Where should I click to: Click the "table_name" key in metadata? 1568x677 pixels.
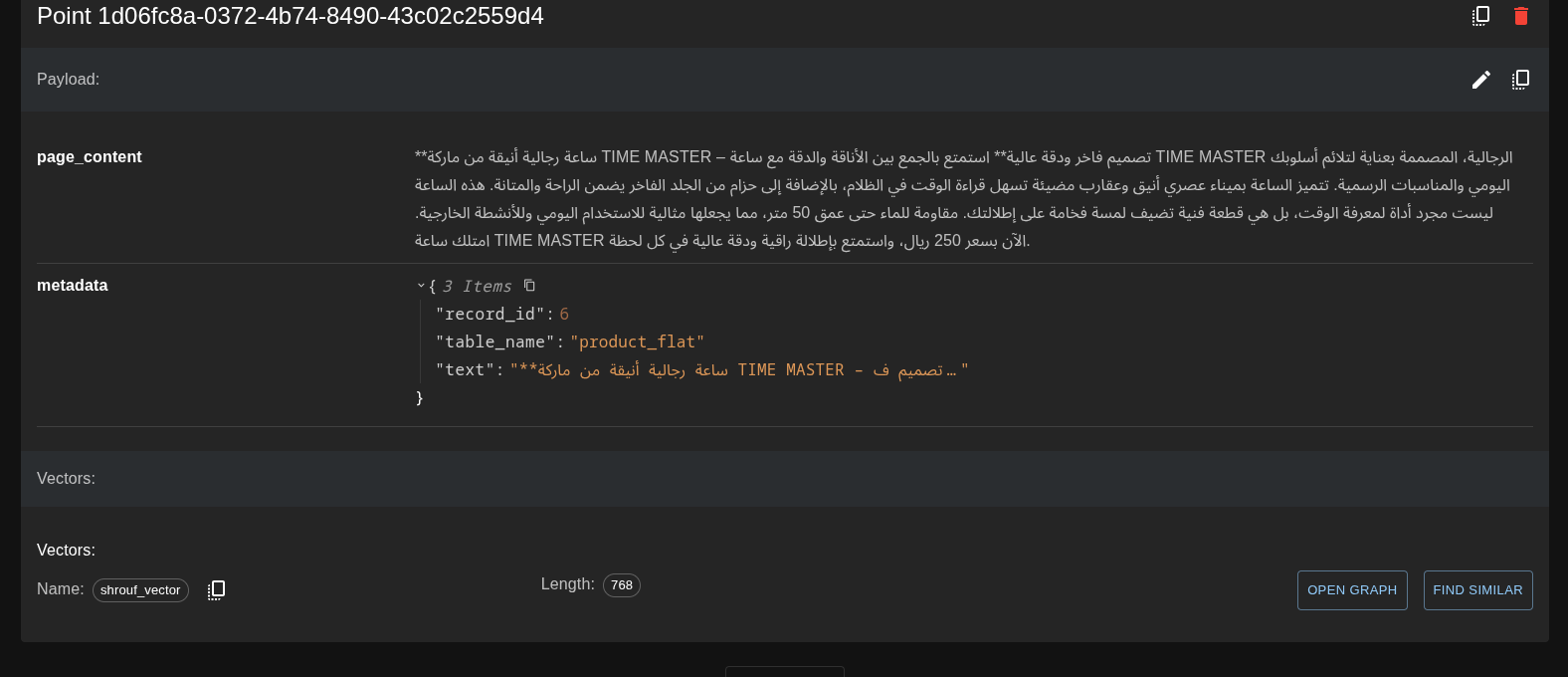click(494, 342)
